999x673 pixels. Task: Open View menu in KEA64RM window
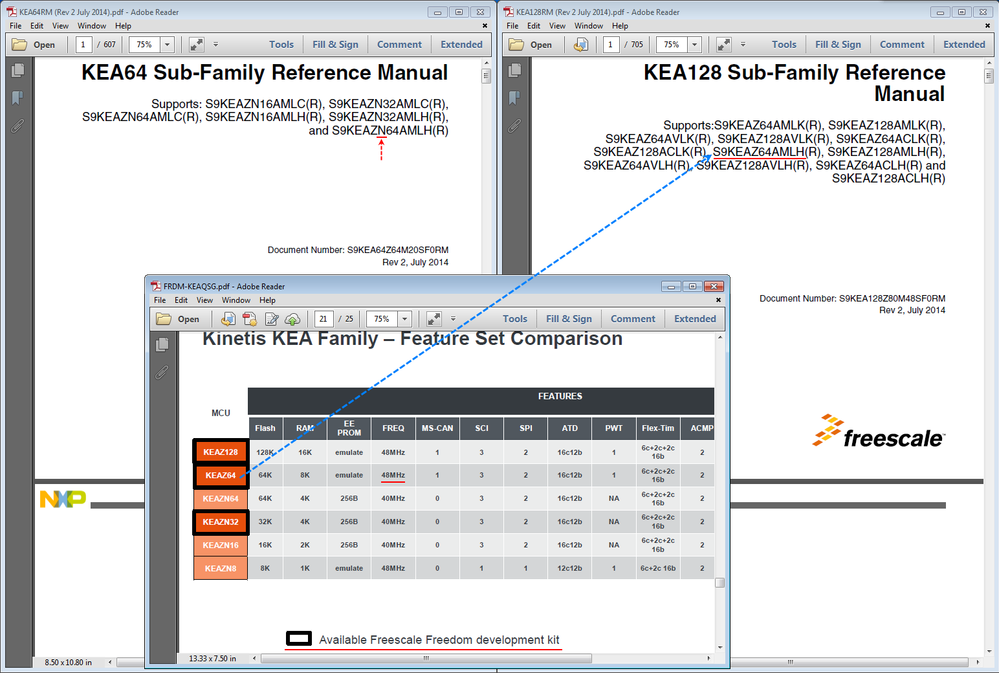[x=61, y=26]
